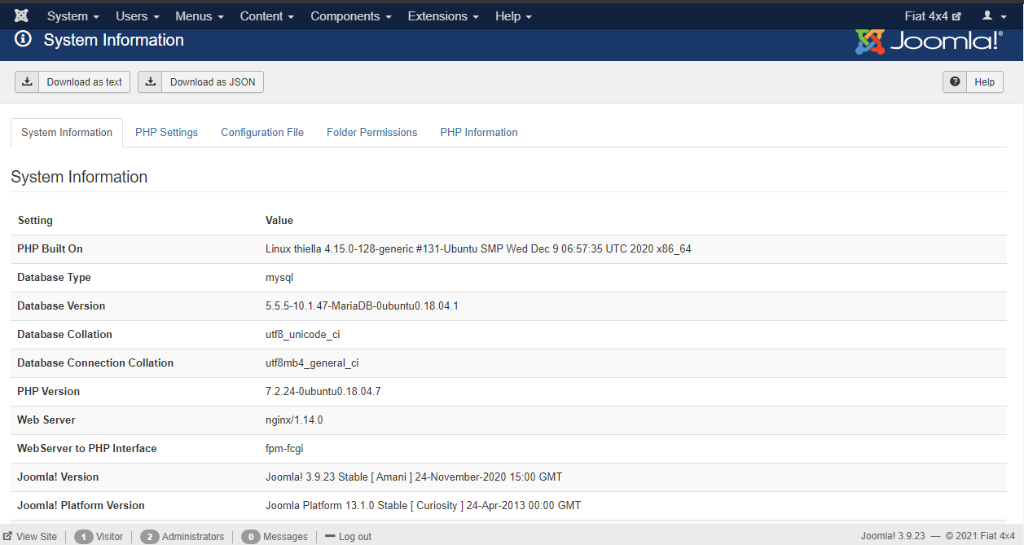Click the Database Type row label
This screenshot has height=545, width=1024.
[x=54, y=277]
